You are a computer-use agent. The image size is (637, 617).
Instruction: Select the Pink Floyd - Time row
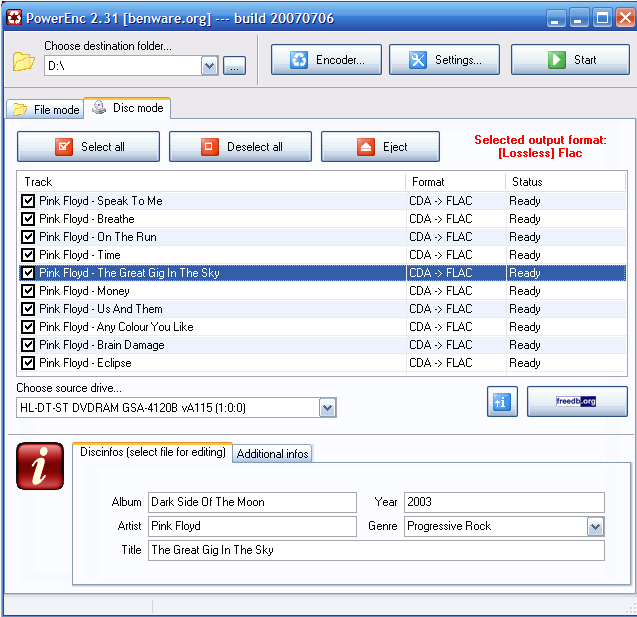tap(322, 255)
